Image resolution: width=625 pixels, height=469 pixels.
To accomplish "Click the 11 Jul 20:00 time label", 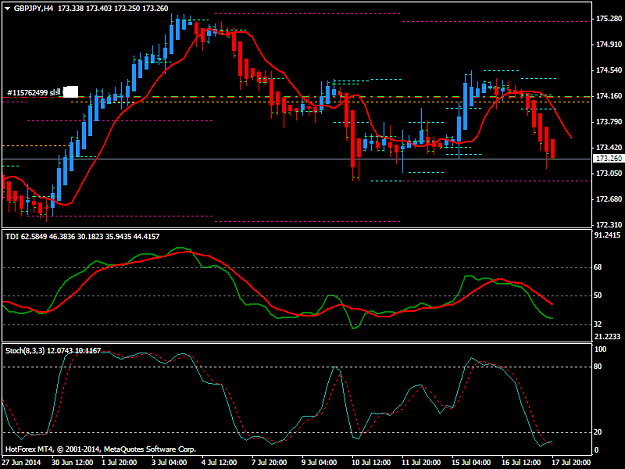I will (421, 463).
